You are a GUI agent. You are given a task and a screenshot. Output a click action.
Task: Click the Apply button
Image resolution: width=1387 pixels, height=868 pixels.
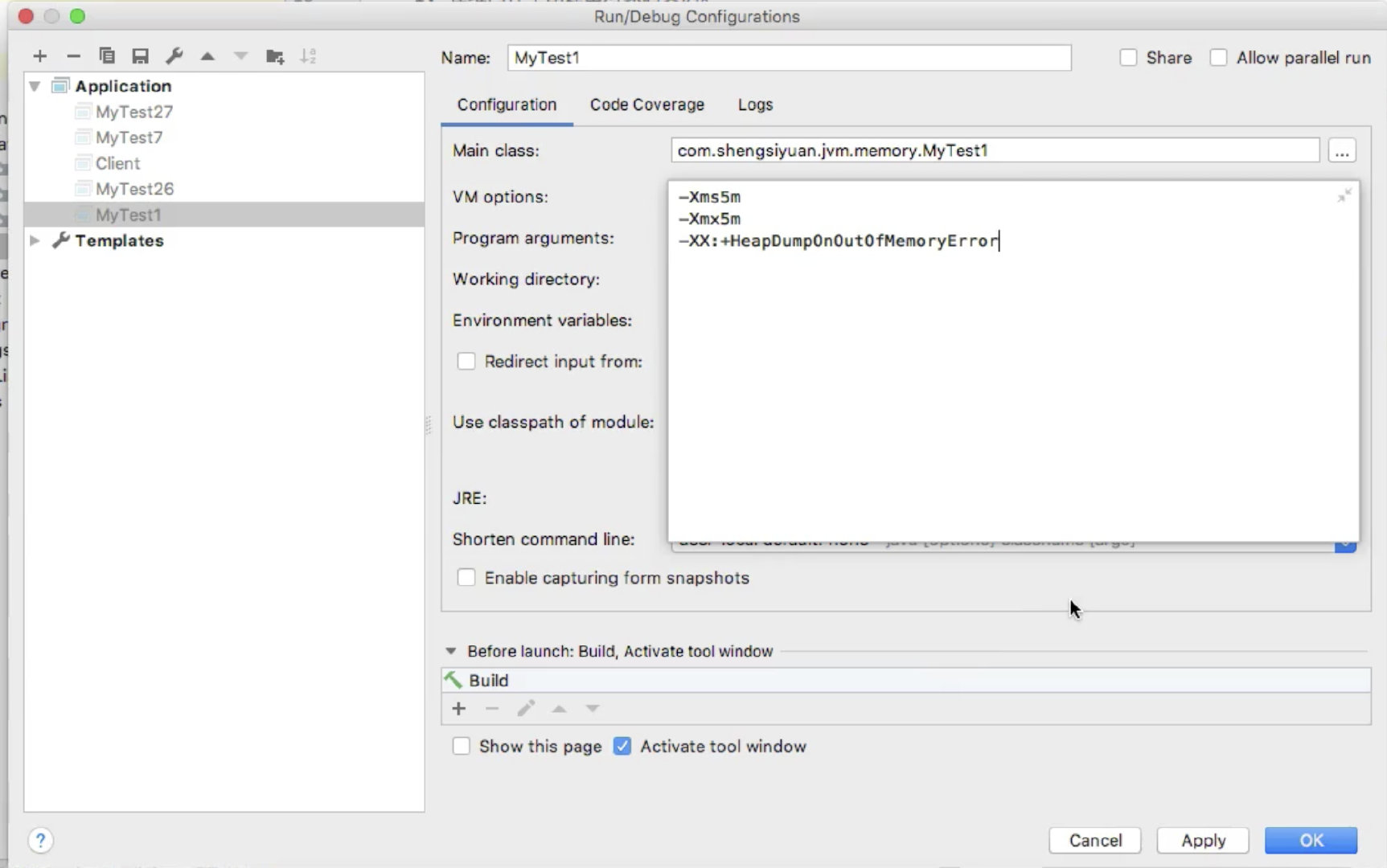(1203, 840)
